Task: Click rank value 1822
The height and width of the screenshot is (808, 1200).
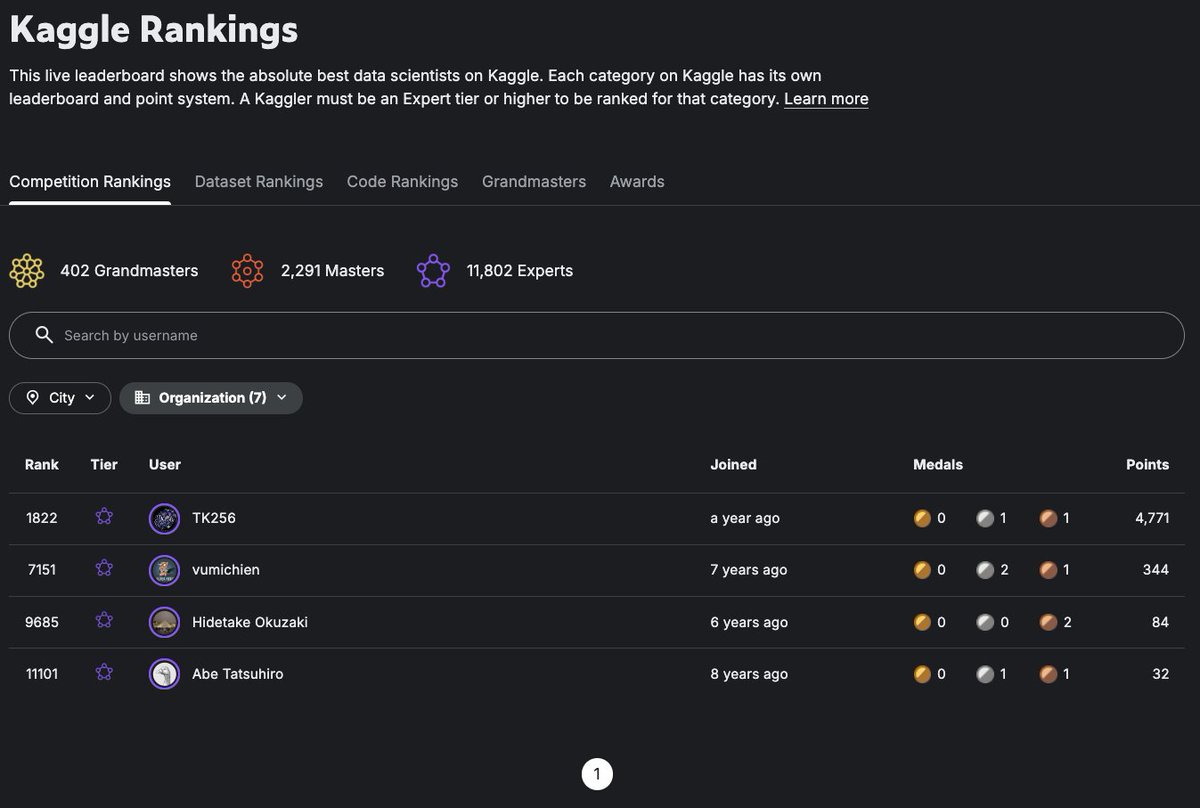Action: click(x=42, y=518)
